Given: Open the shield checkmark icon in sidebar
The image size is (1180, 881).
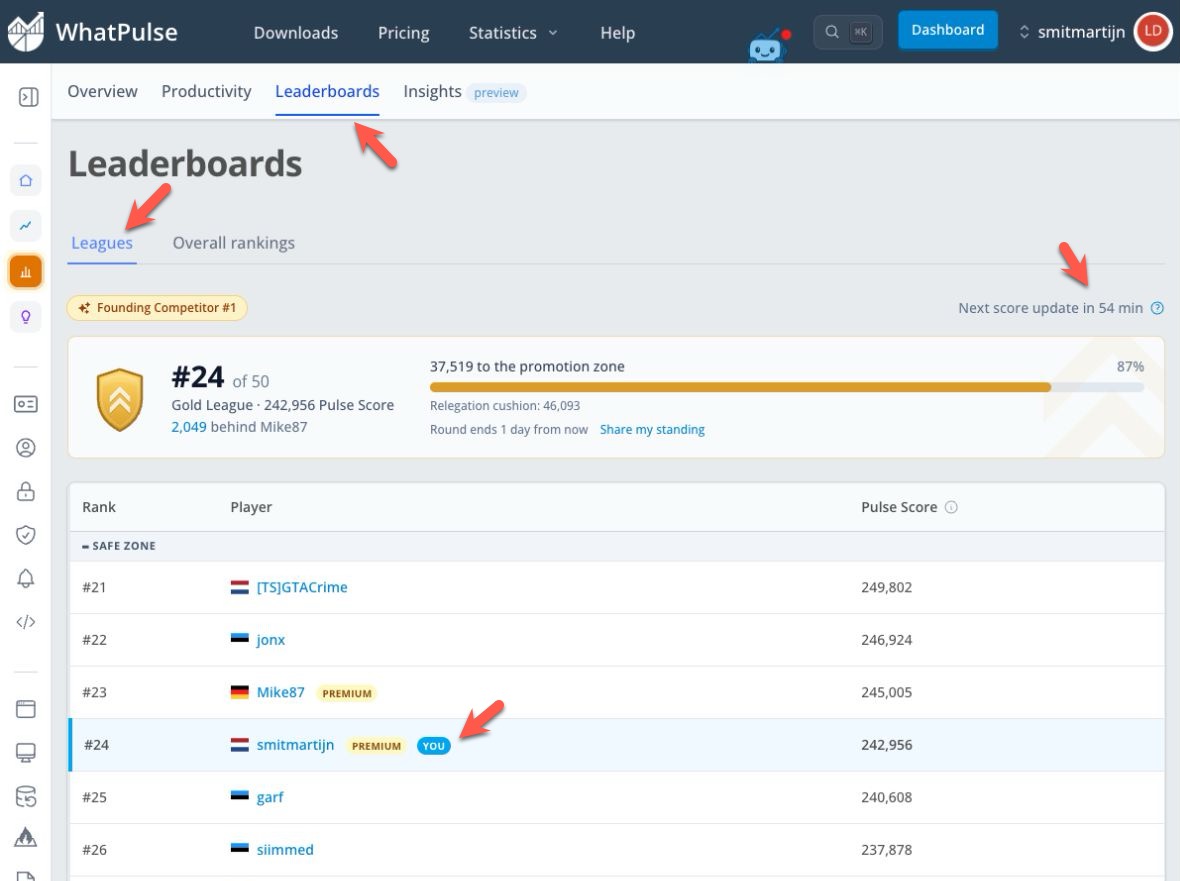Looking at the screenshot, I should (26, 535).
